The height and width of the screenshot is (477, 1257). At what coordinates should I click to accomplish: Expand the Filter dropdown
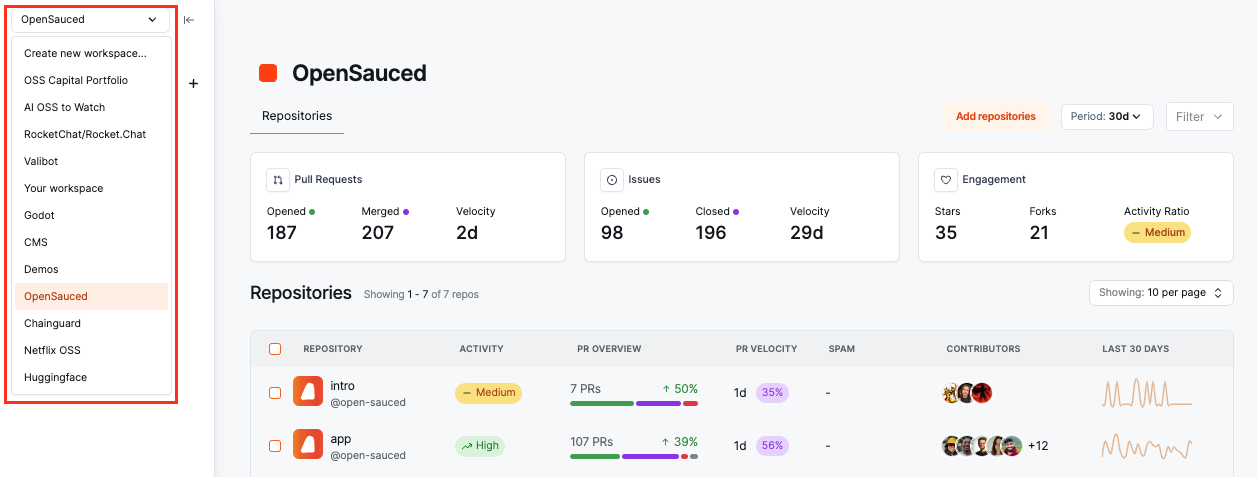1199,117
